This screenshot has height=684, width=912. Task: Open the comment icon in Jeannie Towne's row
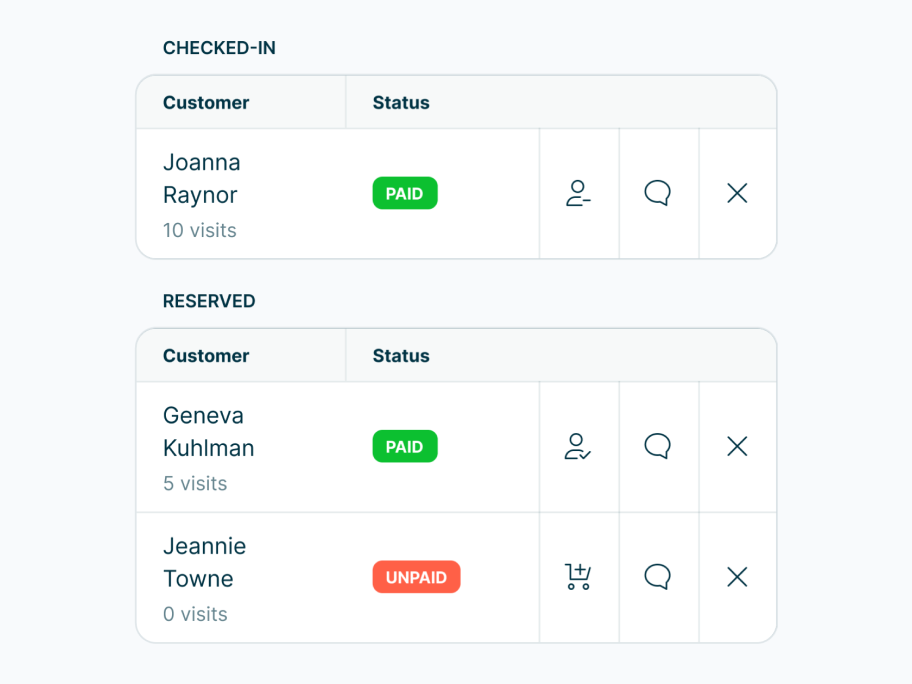657,577
